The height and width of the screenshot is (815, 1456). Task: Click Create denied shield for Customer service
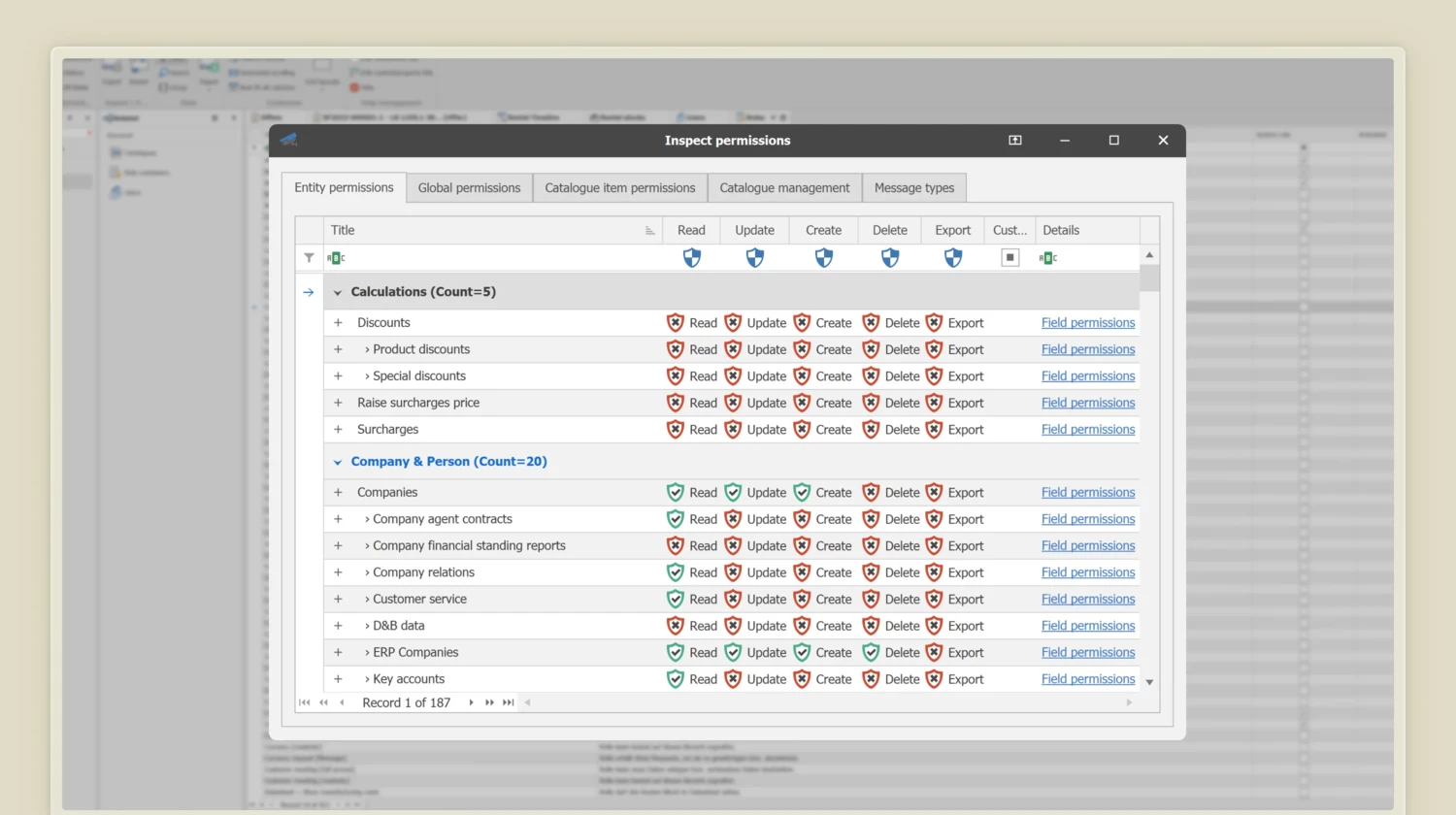802,600
